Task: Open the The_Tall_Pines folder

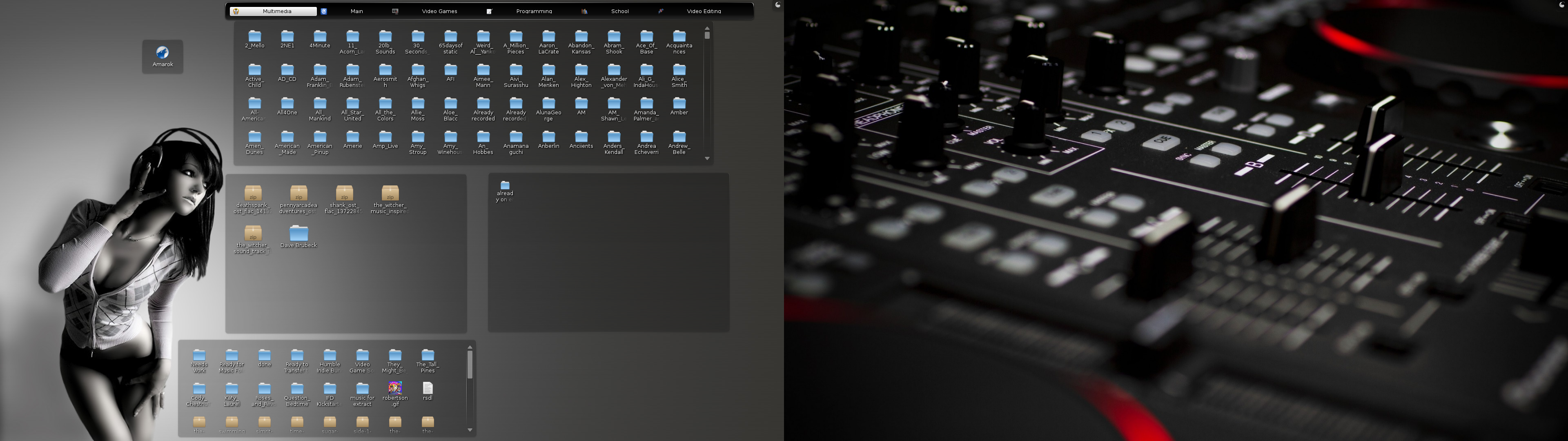Action: [428, 361]
